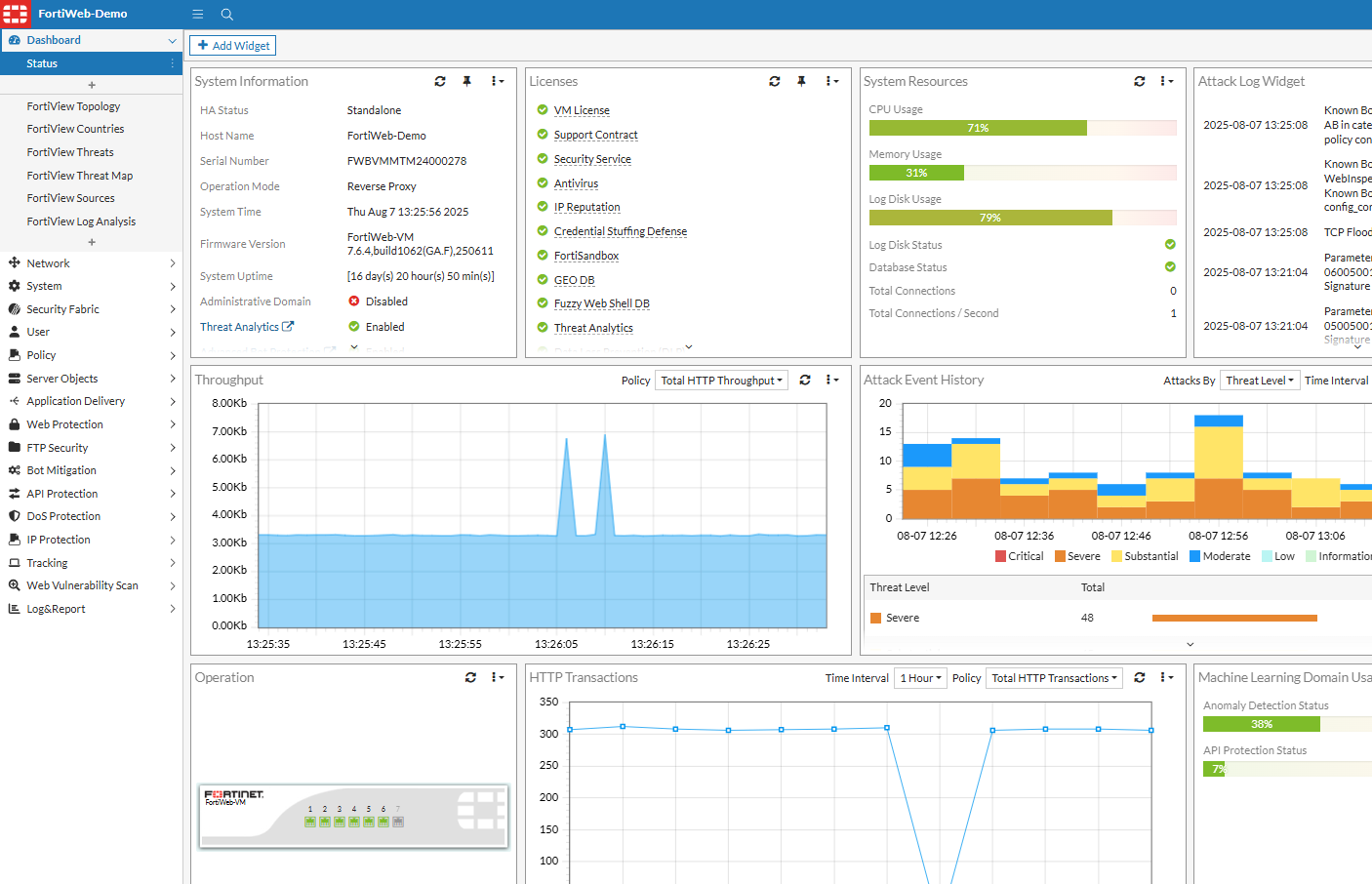Collapse the sidebar with the hamburger icon
Image resolution: width=1372 pixels, height=884 pixels.
coord(198,14)
